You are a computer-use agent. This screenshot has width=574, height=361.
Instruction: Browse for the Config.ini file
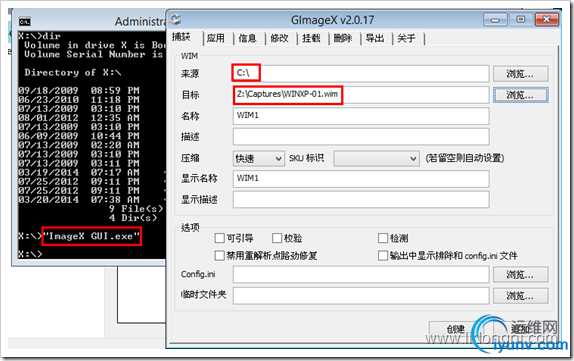coord(521,275)
